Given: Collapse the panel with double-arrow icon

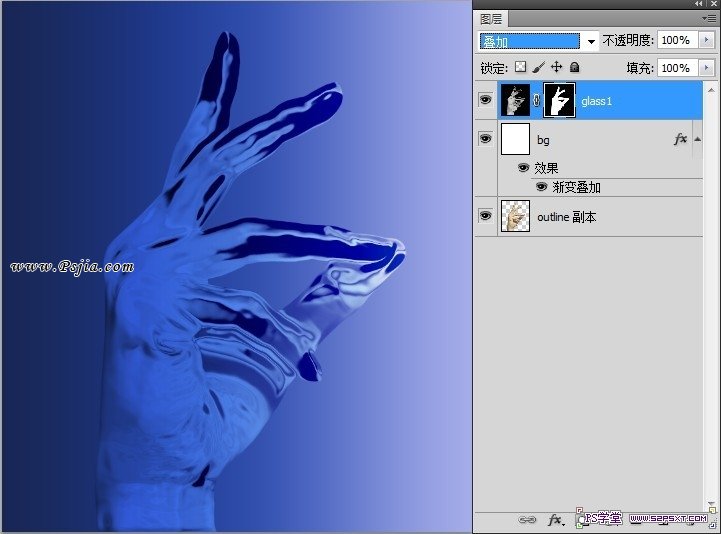Looking at the screenshot, I should 699,4.
